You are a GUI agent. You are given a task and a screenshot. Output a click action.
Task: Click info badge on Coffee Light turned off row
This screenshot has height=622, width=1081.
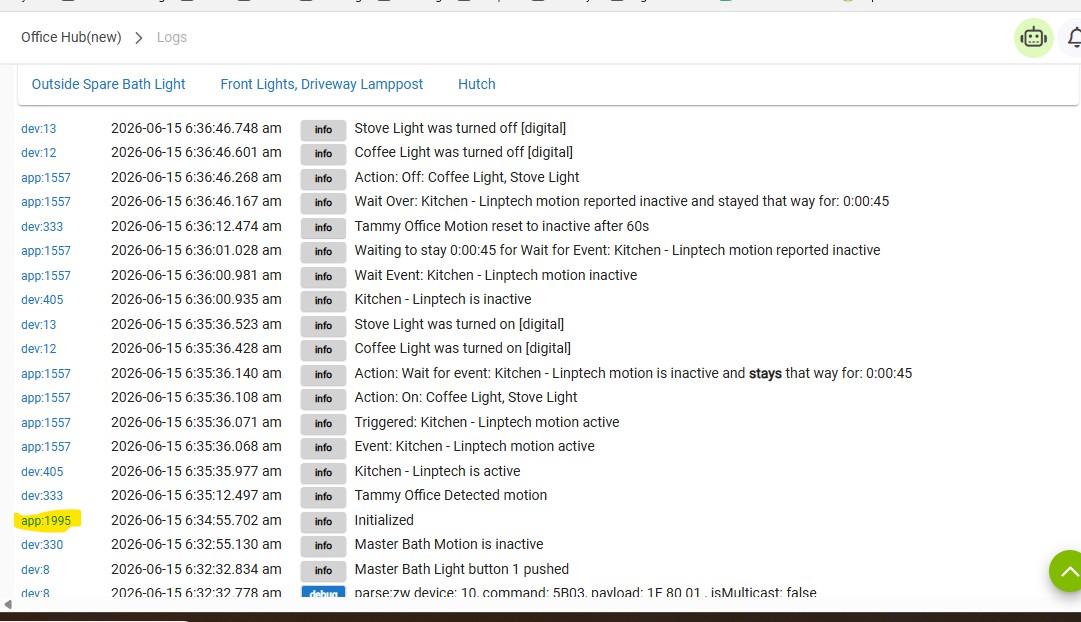click(x=323, y=154)
